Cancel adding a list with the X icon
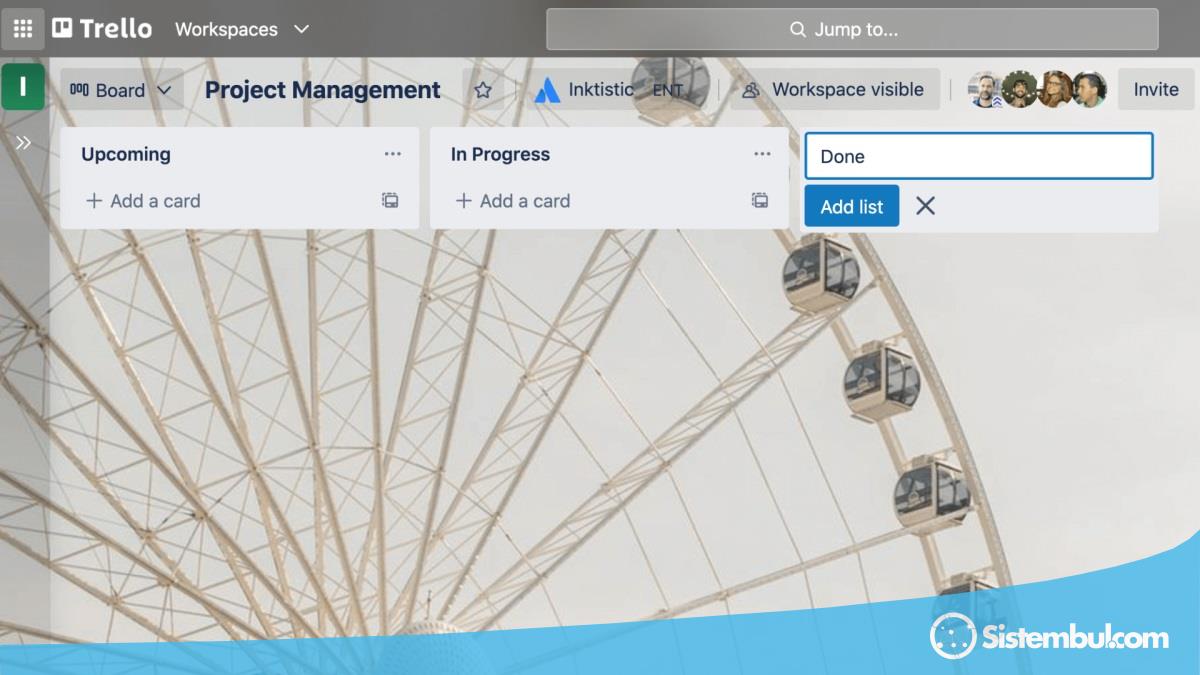 [926, 206]
